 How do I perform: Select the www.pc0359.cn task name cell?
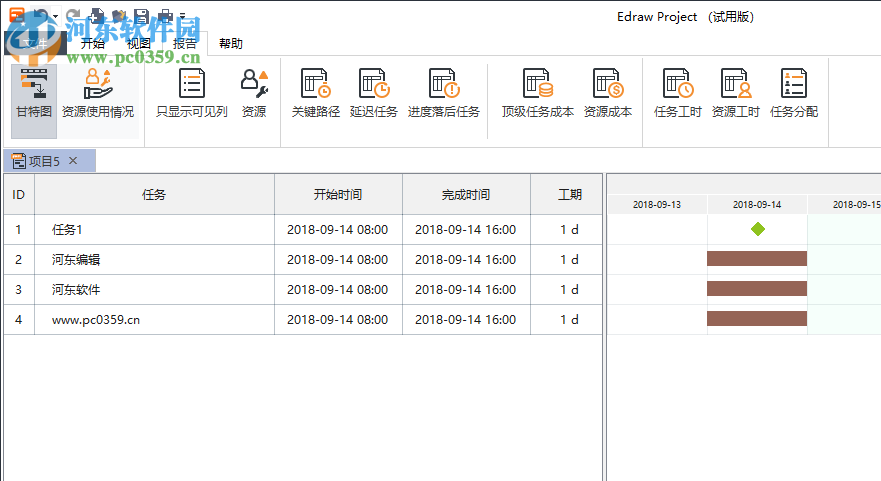click(x=155, y=320)
